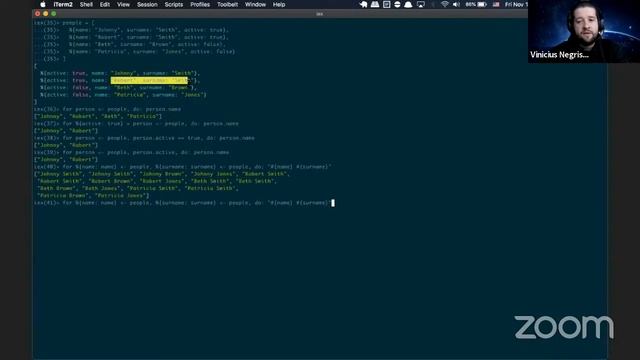Click the result row with name "Beth", surname "Brown"
This screenshot has height=360, width=640.
tap(118, 87)
